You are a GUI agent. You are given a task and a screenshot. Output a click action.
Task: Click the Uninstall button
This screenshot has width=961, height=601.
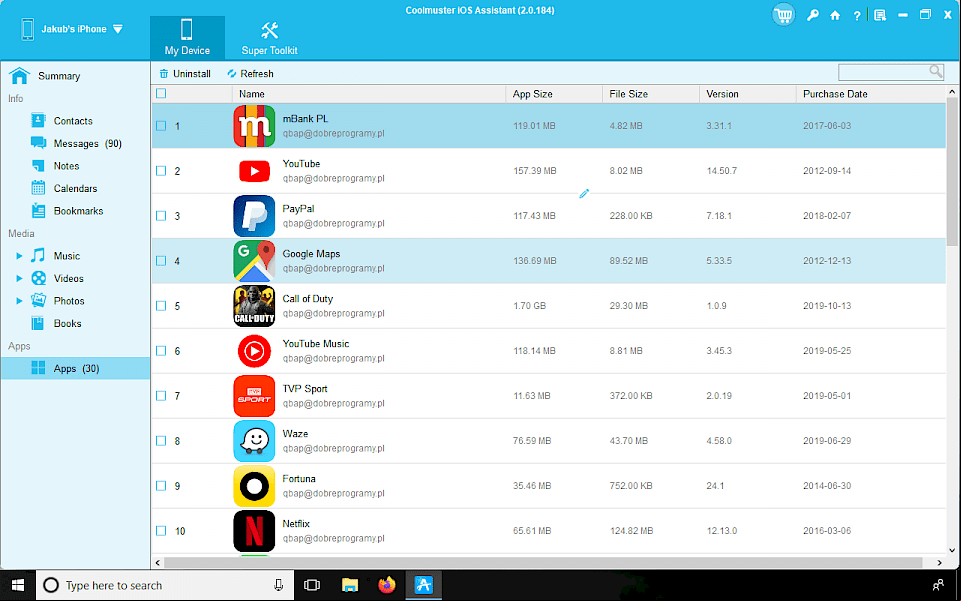(185, 74)
